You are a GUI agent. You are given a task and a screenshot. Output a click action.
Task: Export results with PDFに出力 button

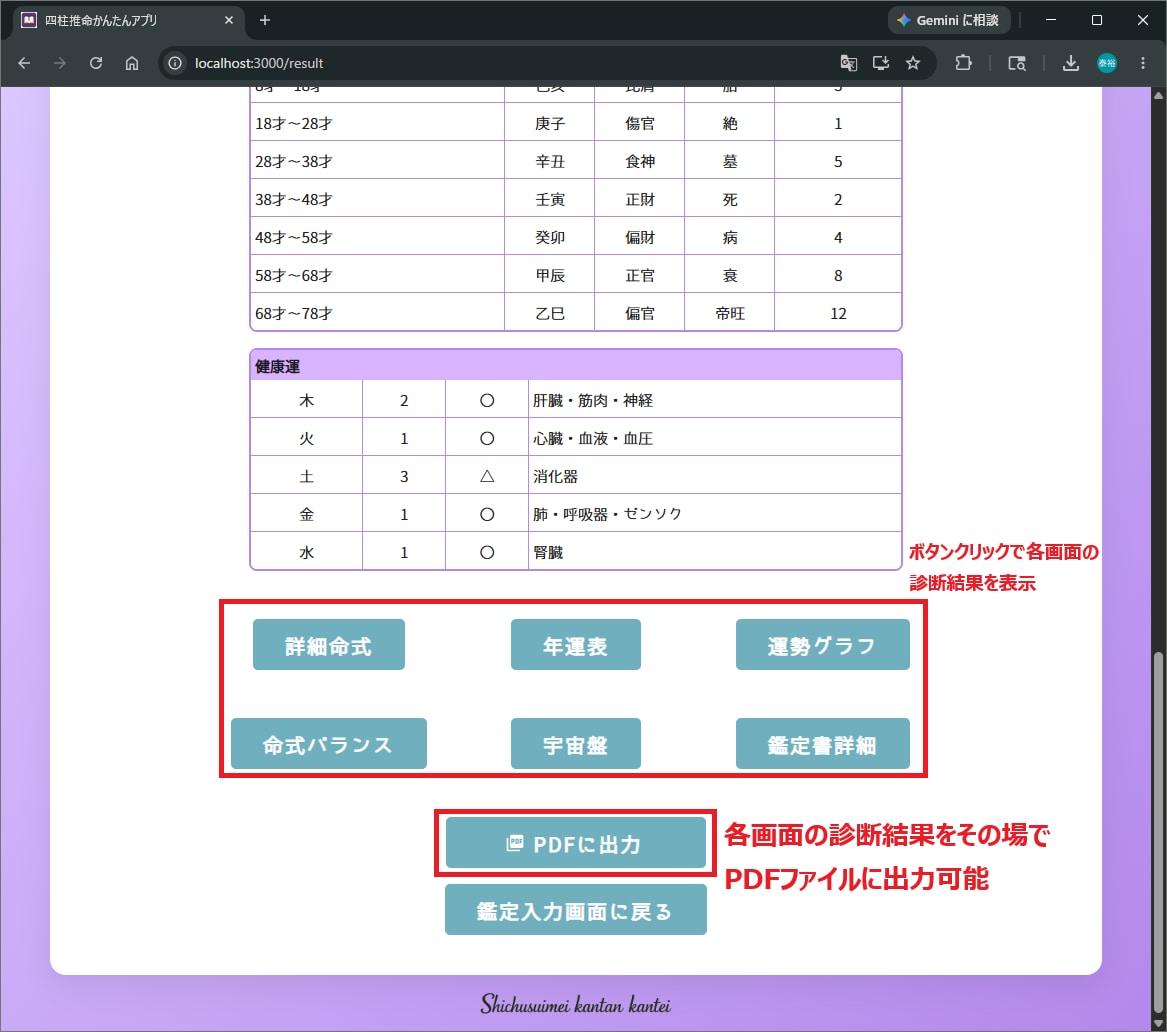coord(575,843)
